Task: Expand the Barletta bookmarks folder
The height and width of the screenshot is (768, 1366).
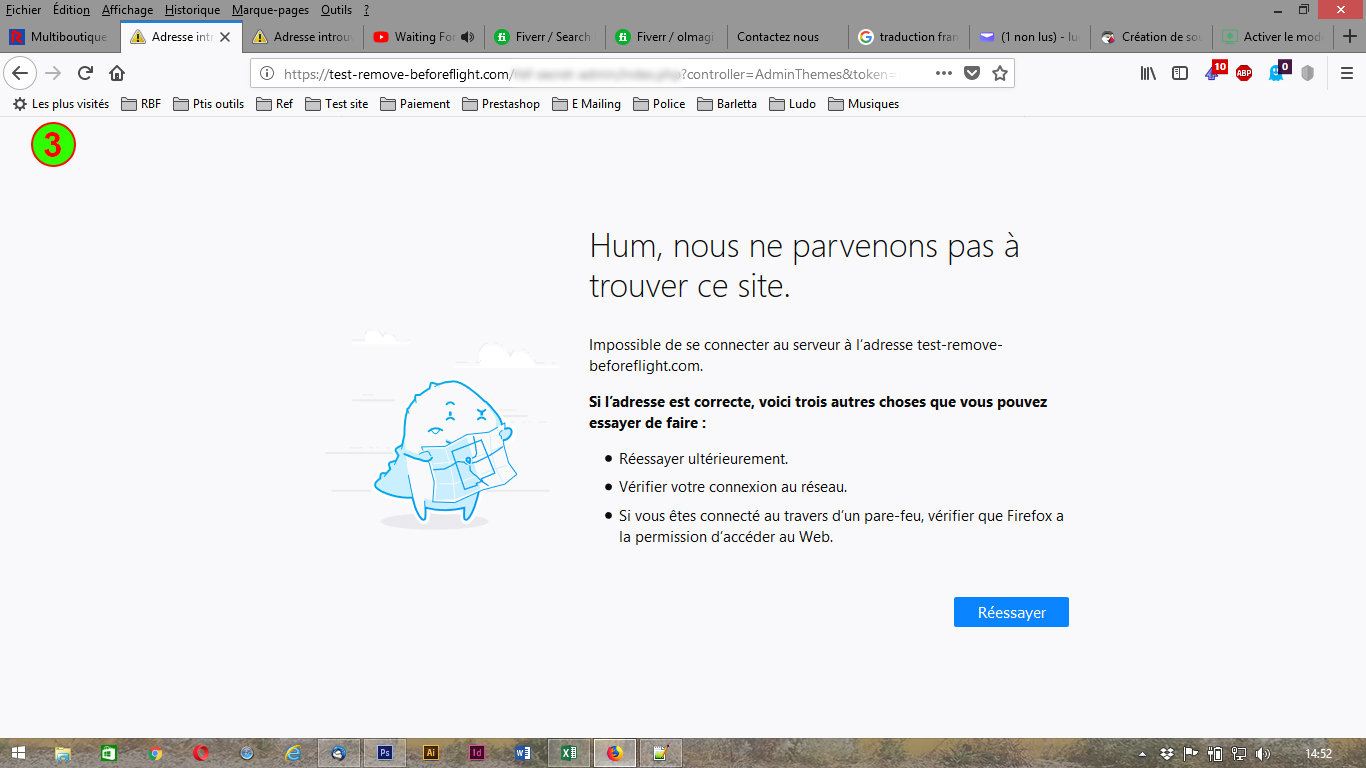Action: tap(727, 104)
